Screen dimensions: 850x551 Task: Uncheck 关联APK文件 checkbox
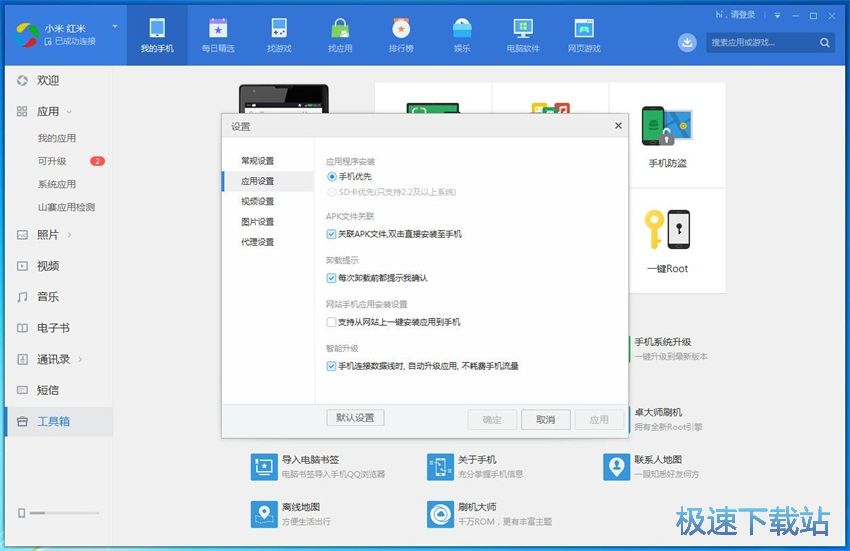pyautogui.click(x=331, y=234)
